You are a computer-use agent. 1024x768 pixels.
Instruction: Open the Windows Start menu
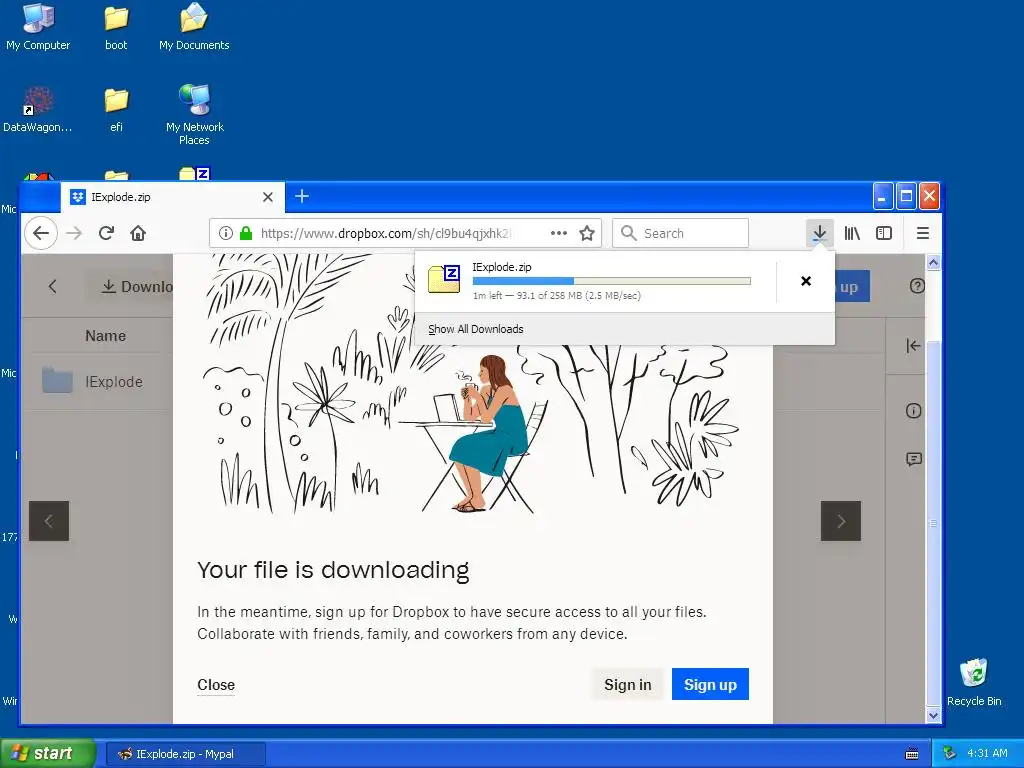click(x=47, y=753)
